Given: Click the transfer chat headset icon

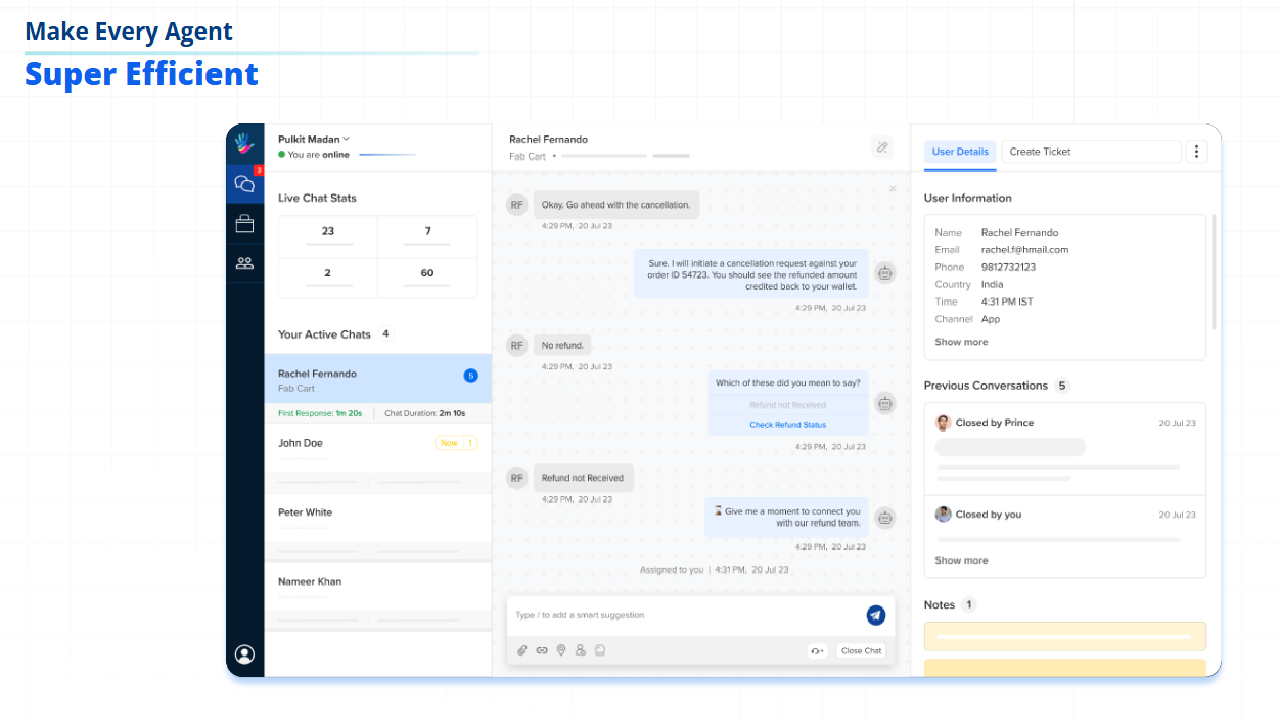Looking at the screenshot, I should [x=818, y=650].
